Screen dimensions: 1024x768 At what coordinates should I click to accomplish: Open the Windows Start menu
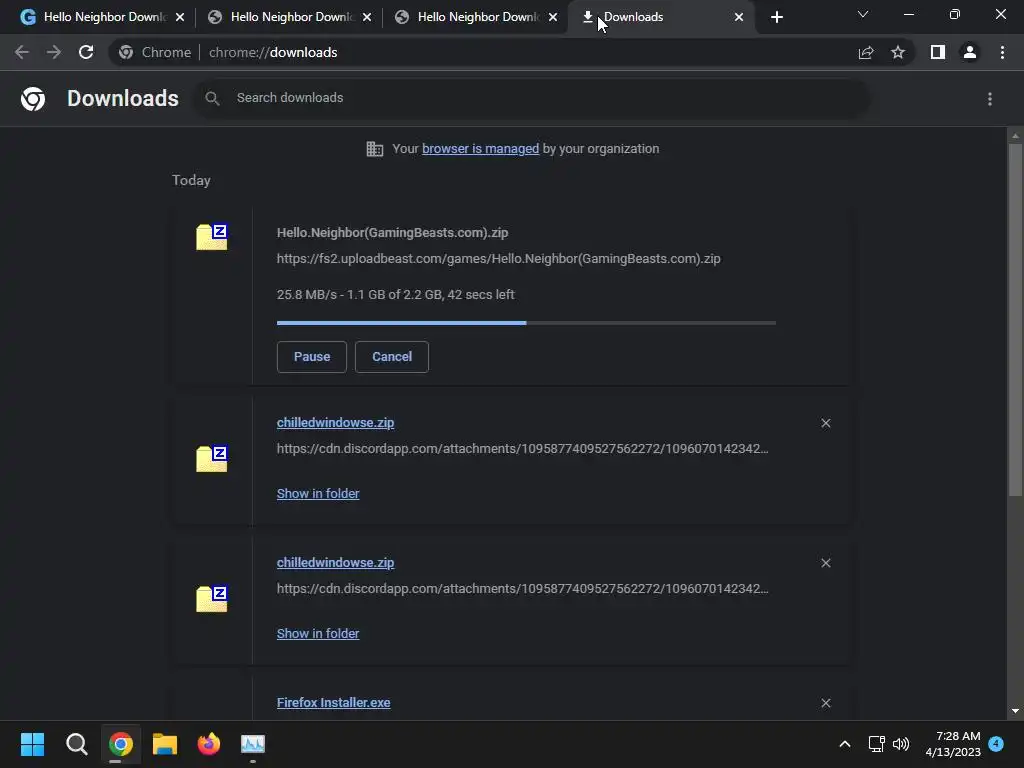[x=32, y=744]
